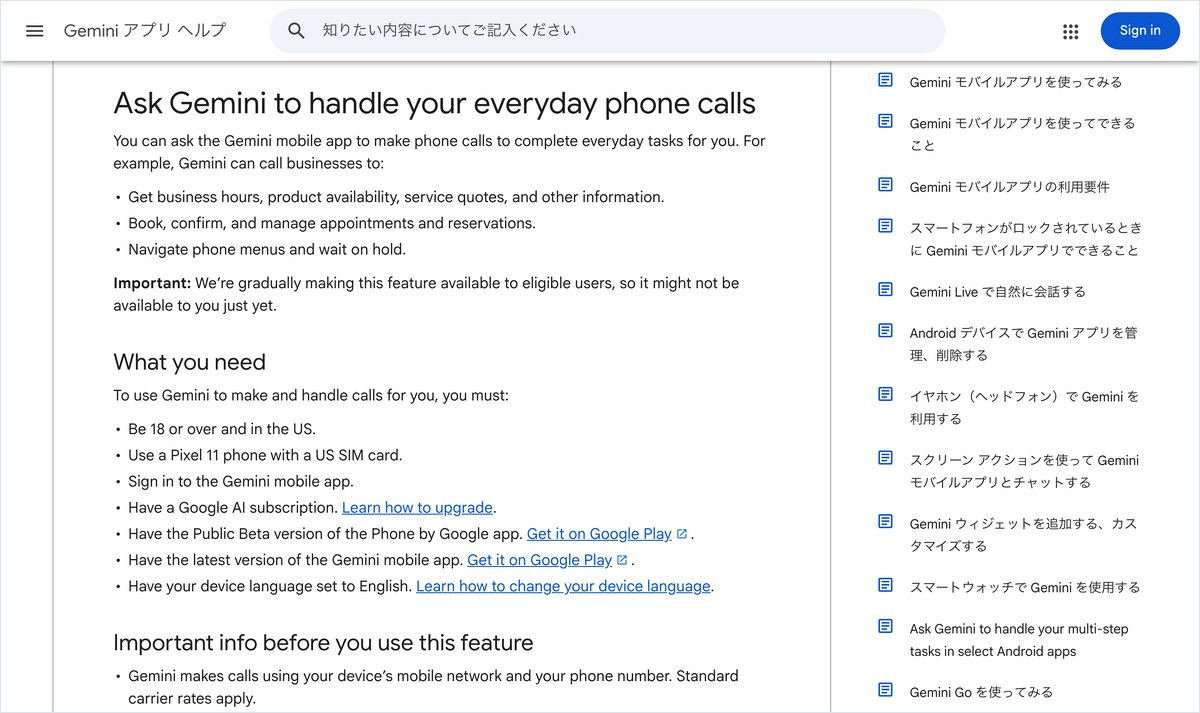Open article イヤホン（ヘッドフォン）で Gemini を利用する
Image resolution: width=1200 pixels, height=713 pixels.
(x=1025, y=407)
